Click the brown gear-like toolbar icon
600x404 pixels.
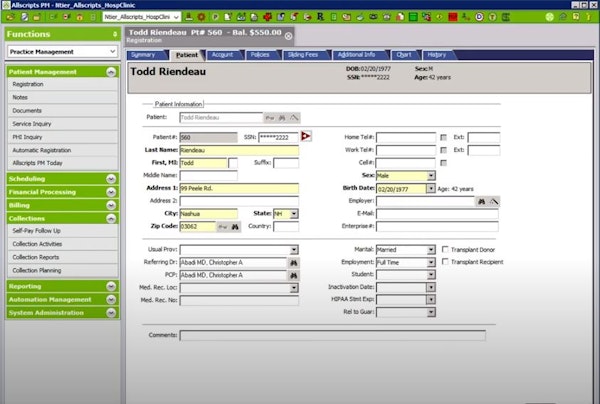(202, 17)
